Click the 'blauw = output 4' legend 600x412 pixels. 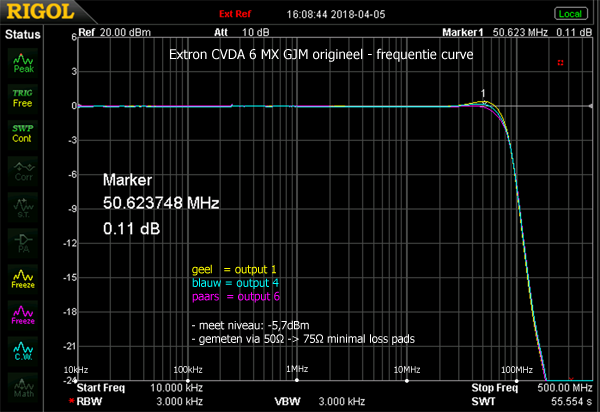pos(235,283)
